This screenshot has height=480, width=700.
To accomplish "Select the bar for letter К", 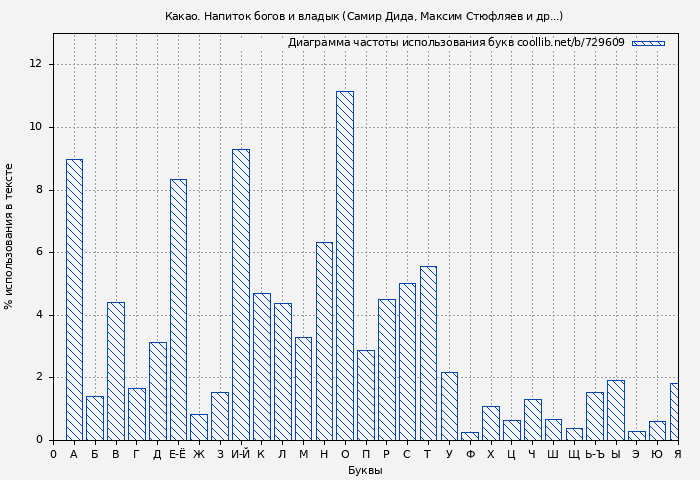I will [261, 367].
